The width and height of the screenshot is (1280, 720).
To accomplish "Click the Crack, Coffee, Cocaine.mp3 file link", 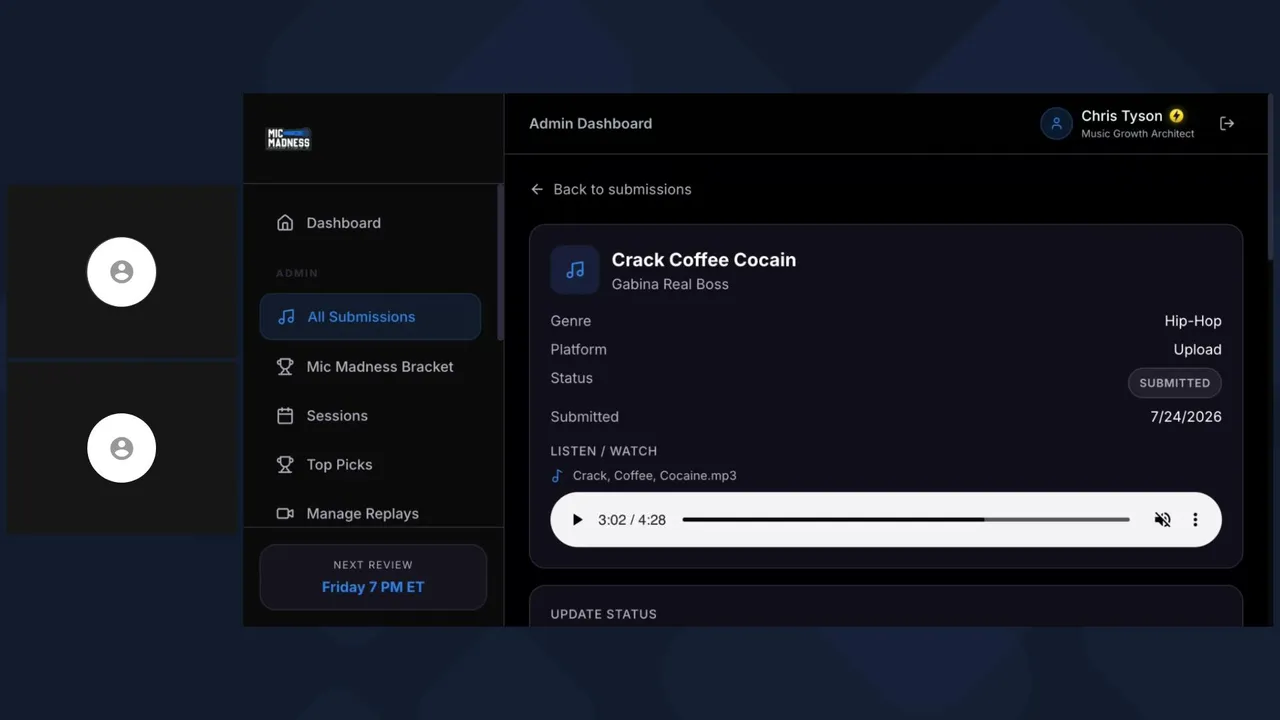I will pyautogui.click(x=655, y=476).
